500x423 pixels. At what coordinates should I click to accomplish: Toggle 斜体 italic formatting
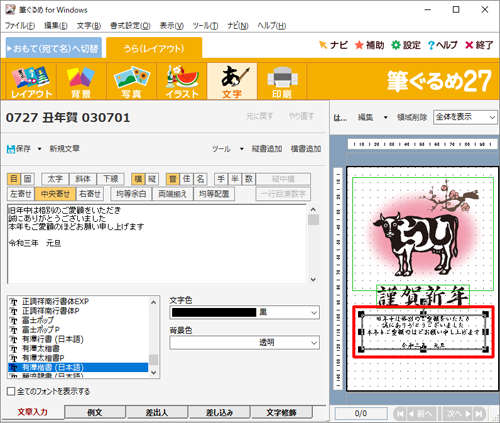coord(83,179)
